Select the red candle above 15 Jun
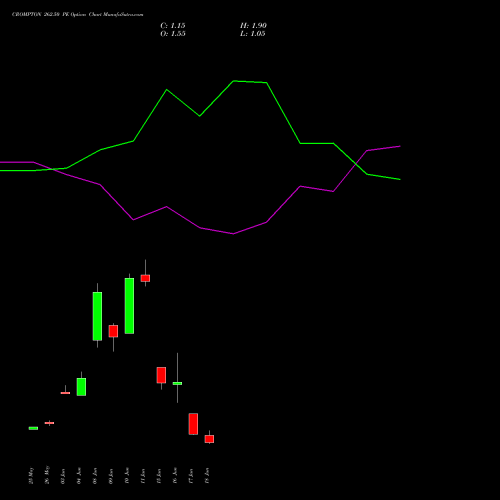500x500 pixels. click(x=161, y=375)
